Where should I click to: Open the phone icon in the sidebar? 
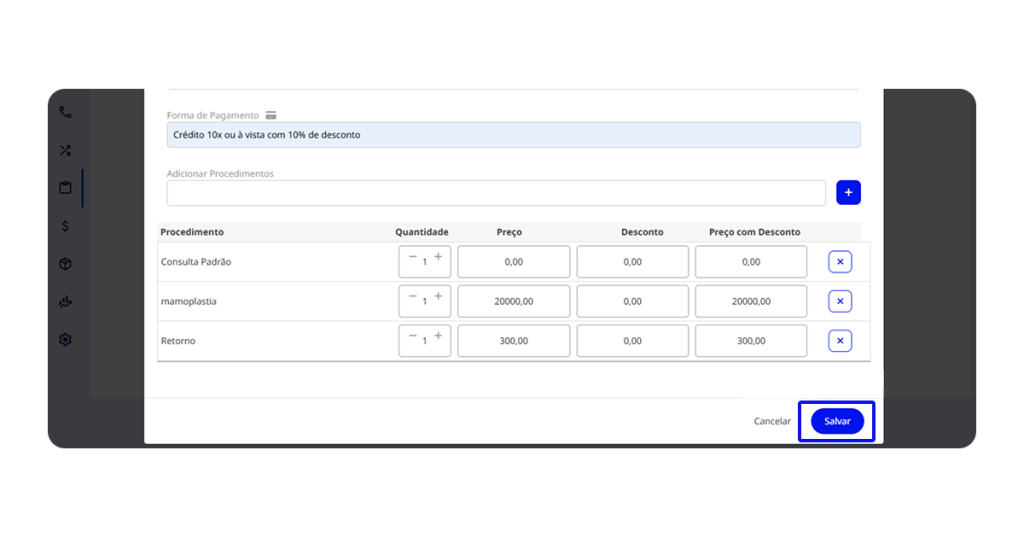click(x=65, y=113)
